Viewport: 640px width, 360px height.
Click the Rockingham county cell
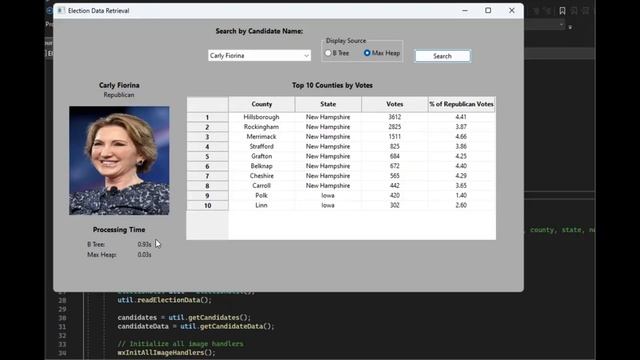click(262, 127)
